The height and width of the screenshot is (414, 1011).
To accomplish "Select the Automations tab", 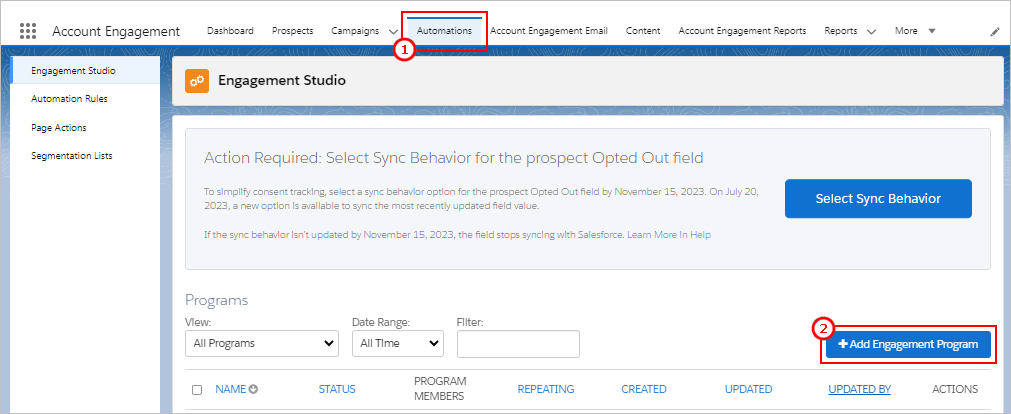I will click(444, 30).
